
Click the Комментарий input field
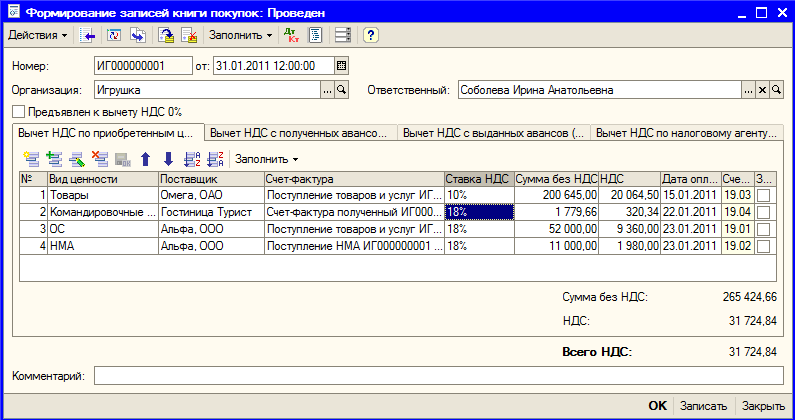pyautogui.click(x=439, y=376)
